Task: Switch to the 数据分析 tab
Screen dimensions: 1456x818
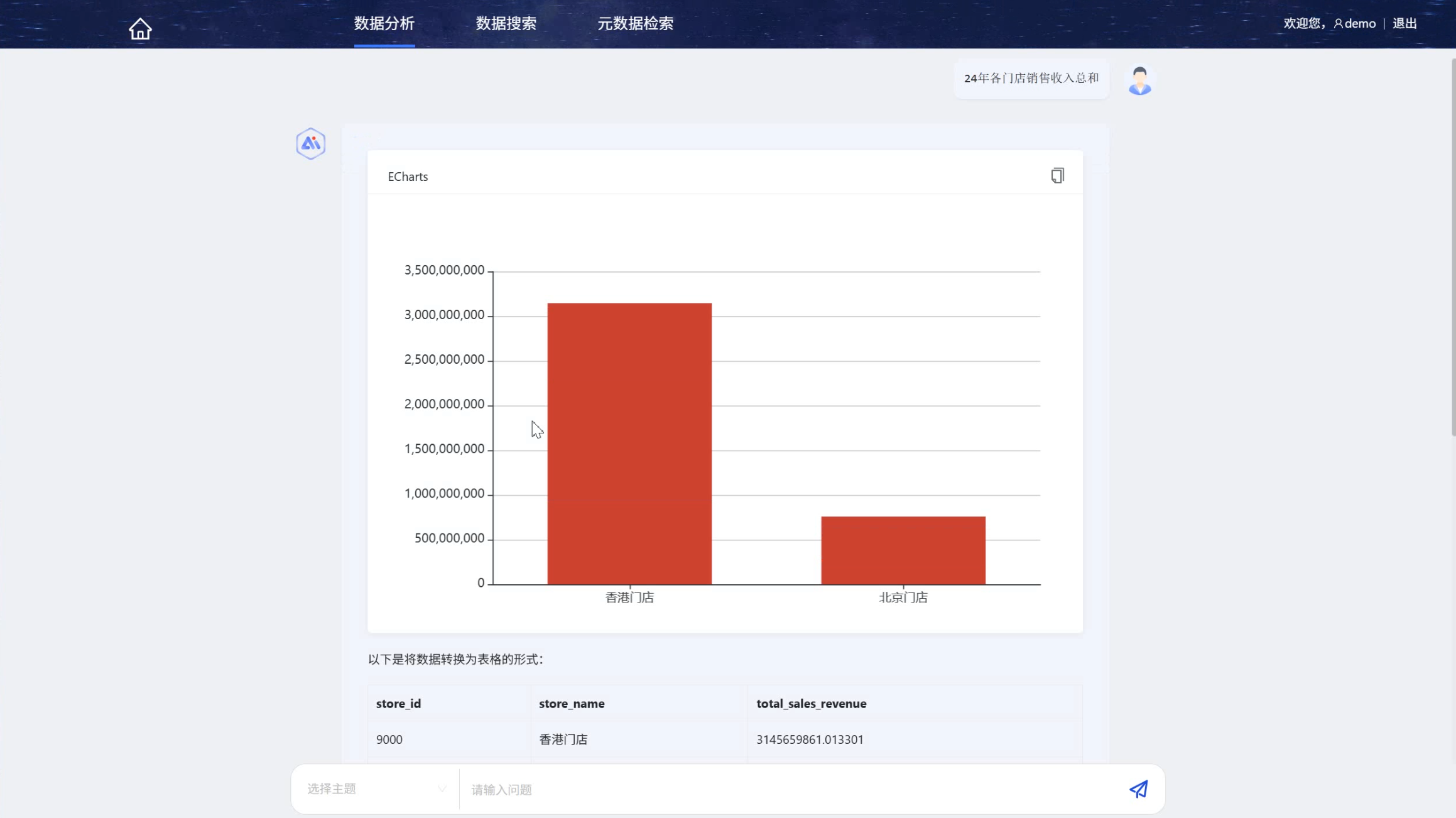Action: pos(384,24)
